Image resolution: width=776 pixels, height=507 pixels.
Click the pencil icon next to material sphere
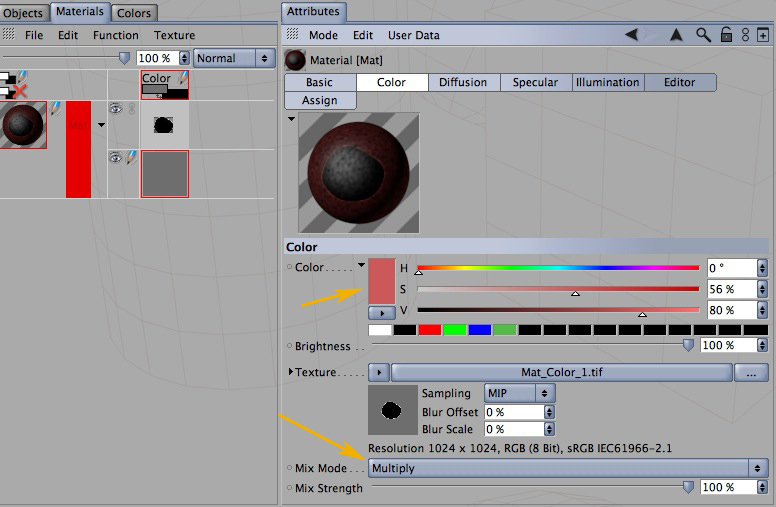[x=55, y=108]
